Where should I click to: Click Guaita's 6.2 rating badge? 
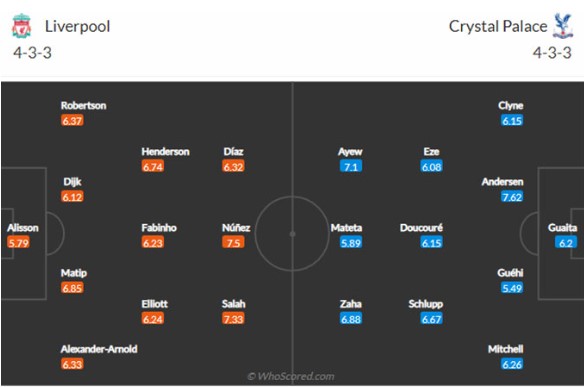(566, 243)
